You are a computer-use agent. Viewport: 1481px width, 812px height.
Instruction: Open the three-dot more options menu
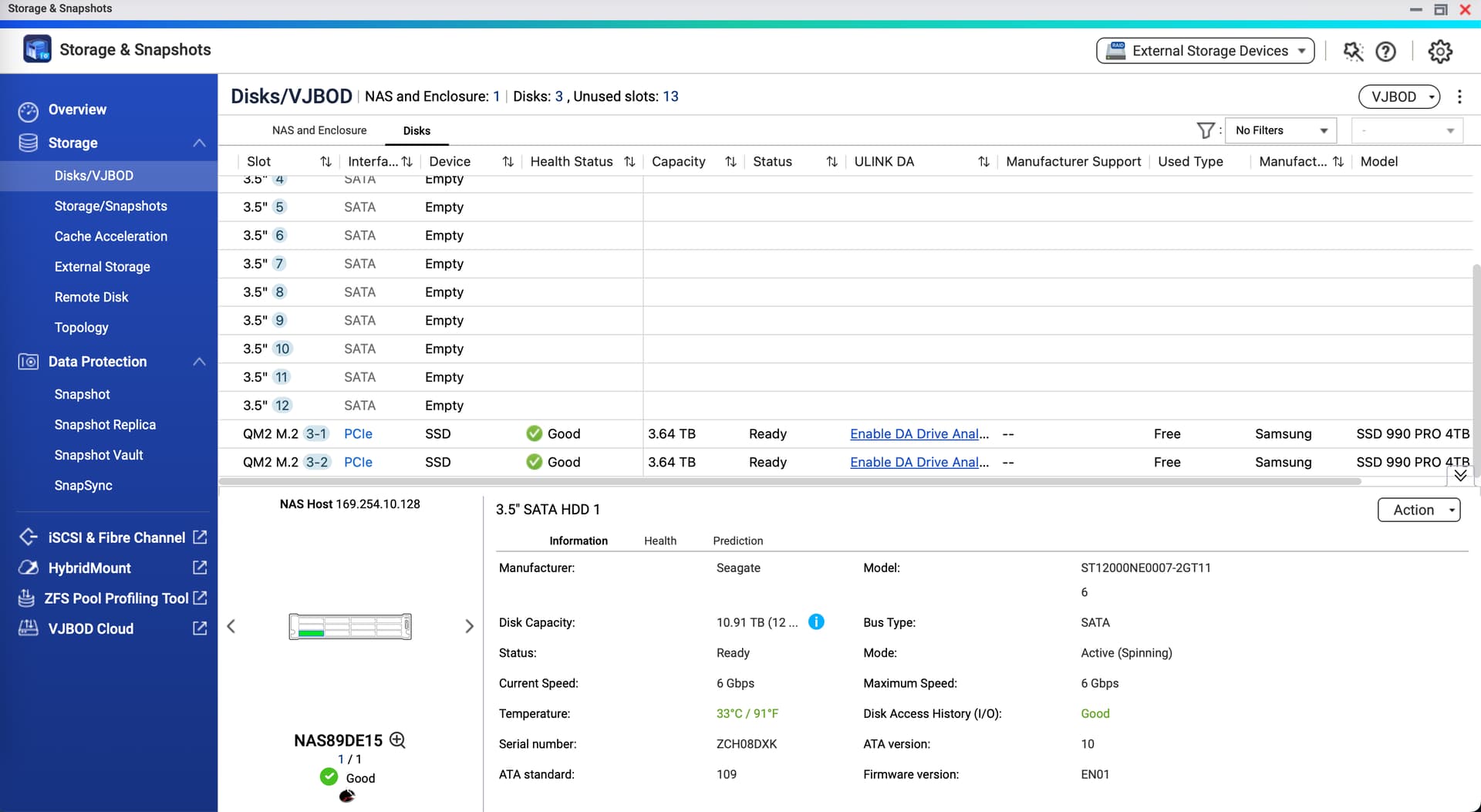[1459, 96]
